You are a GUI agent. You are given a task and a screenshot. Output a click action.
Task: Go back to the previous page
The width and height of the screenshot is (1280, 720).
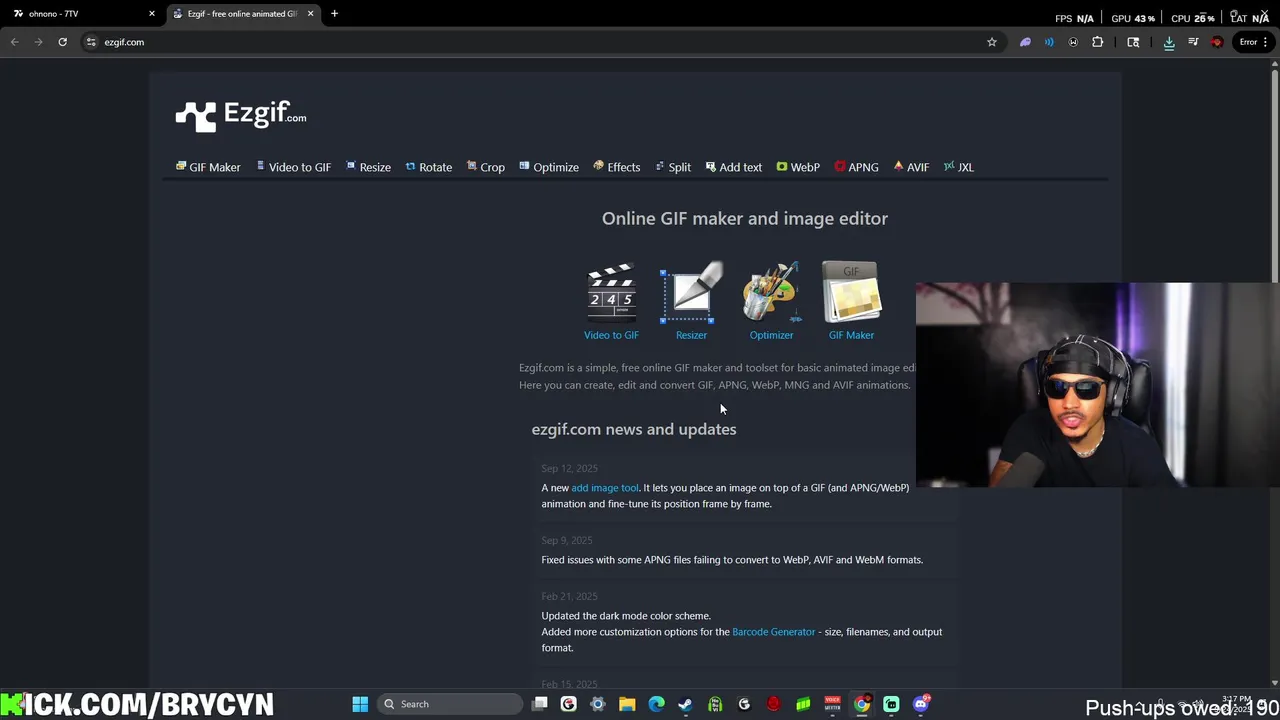coord(14,42)
